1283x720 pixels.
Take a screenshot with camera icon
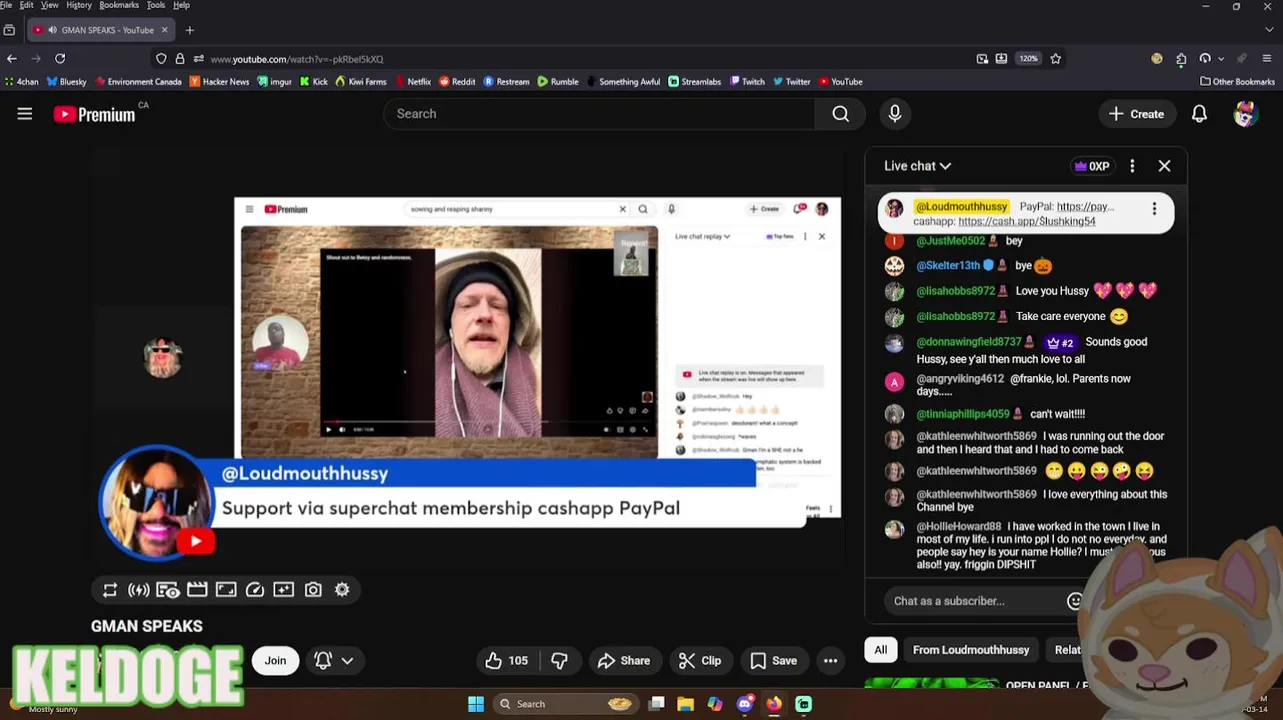[x=313, y=590]
